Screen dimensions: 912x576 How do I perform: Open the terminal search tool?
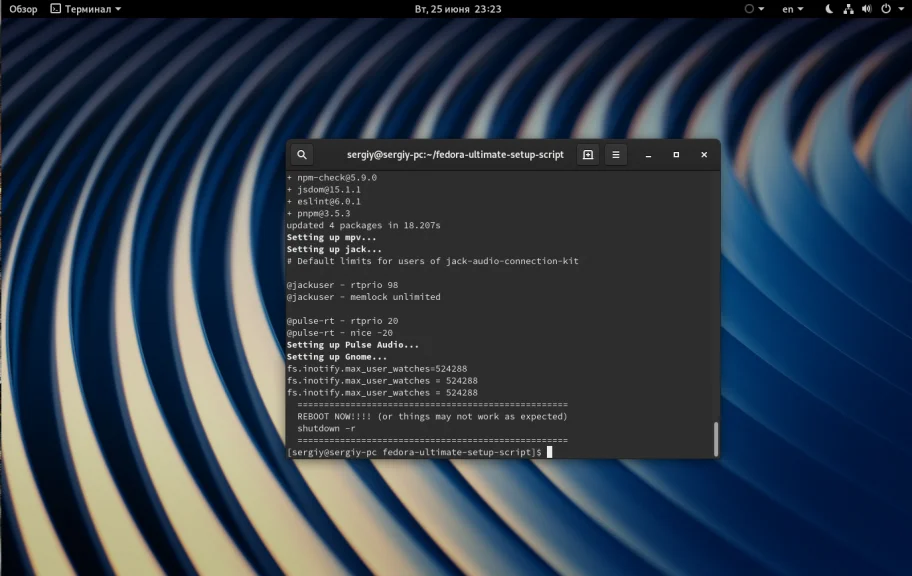(302, 155)
